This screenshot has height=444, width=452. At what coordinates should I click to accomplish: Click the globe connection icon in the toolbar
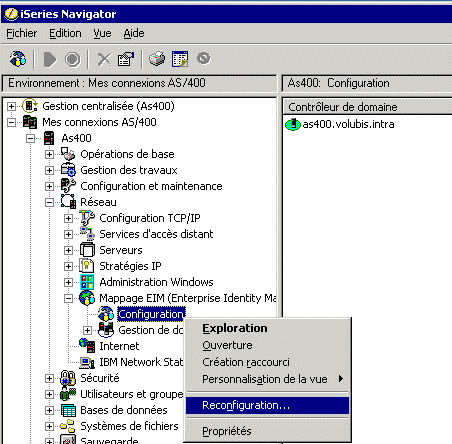pos(18,59)
